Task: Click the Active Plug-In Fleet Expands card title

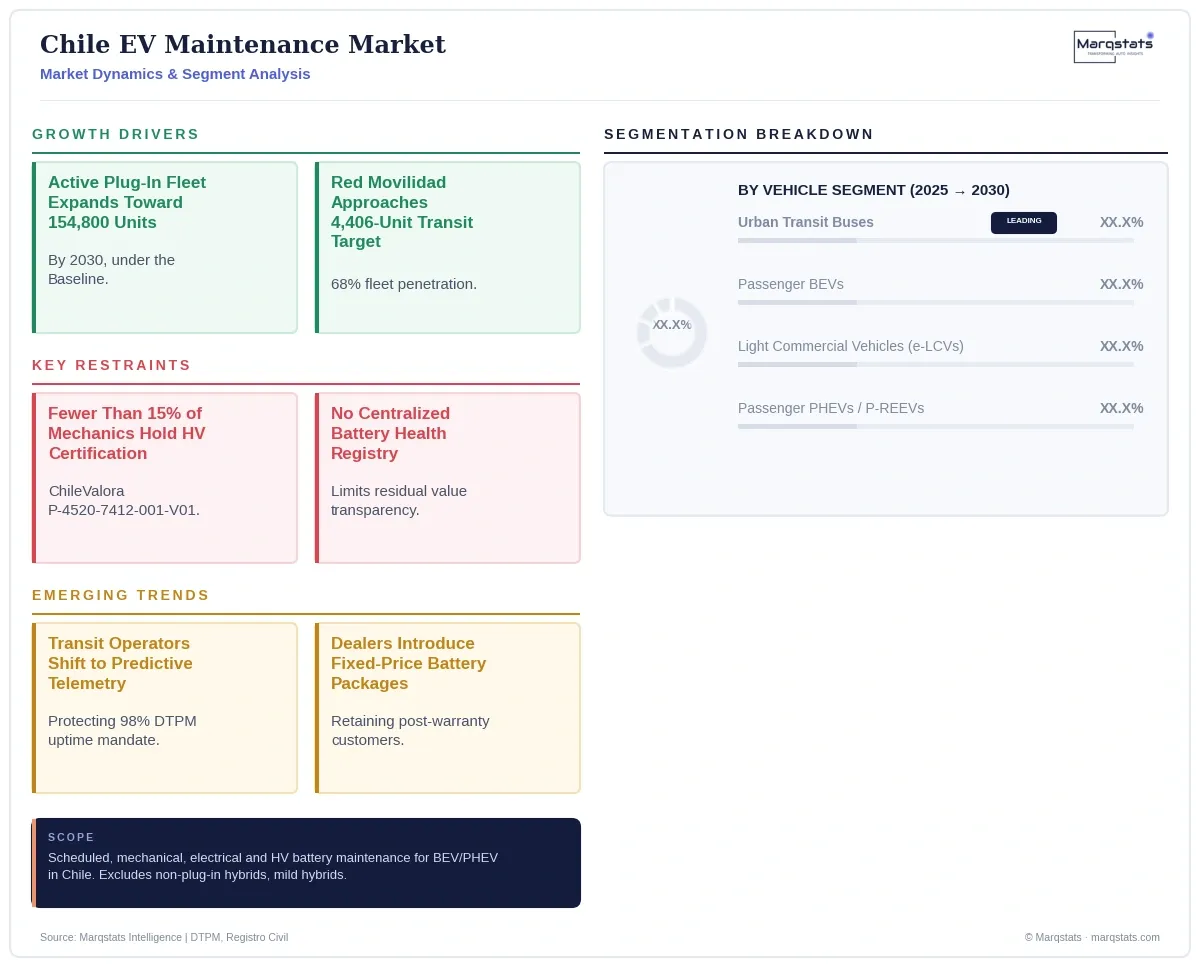Action: point(127,202)
